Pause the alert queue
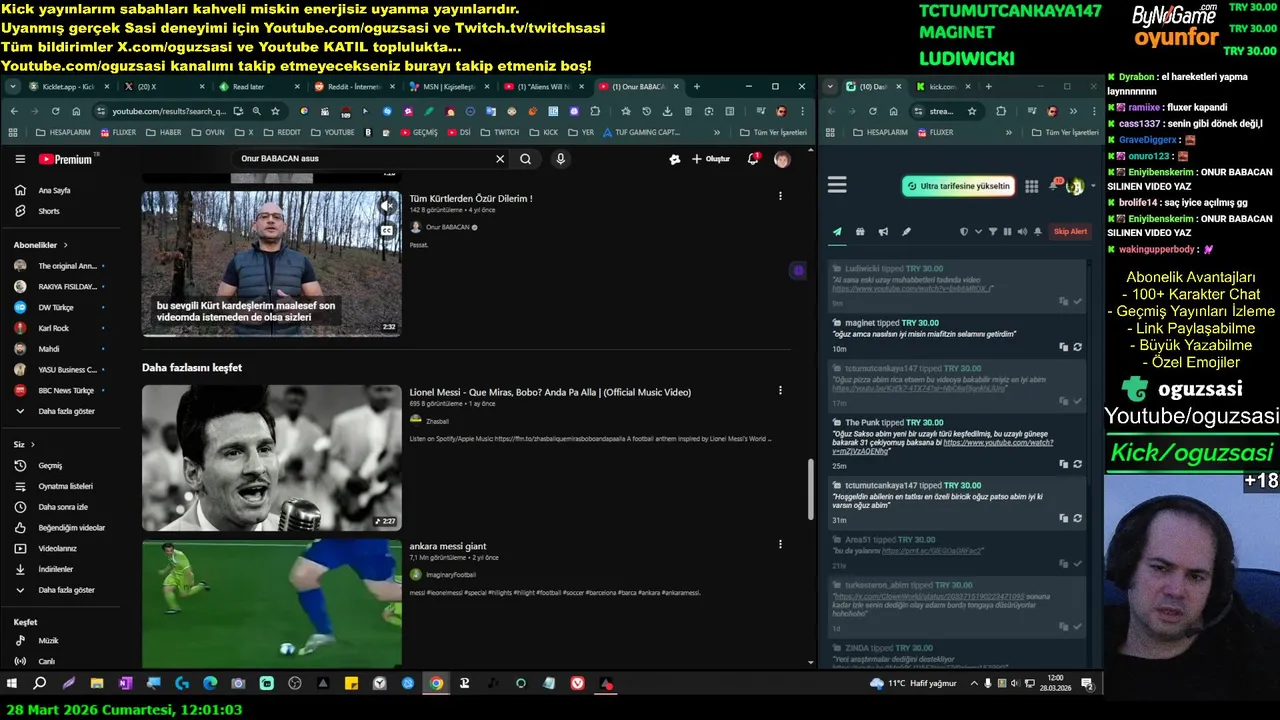 point(1007,232)
